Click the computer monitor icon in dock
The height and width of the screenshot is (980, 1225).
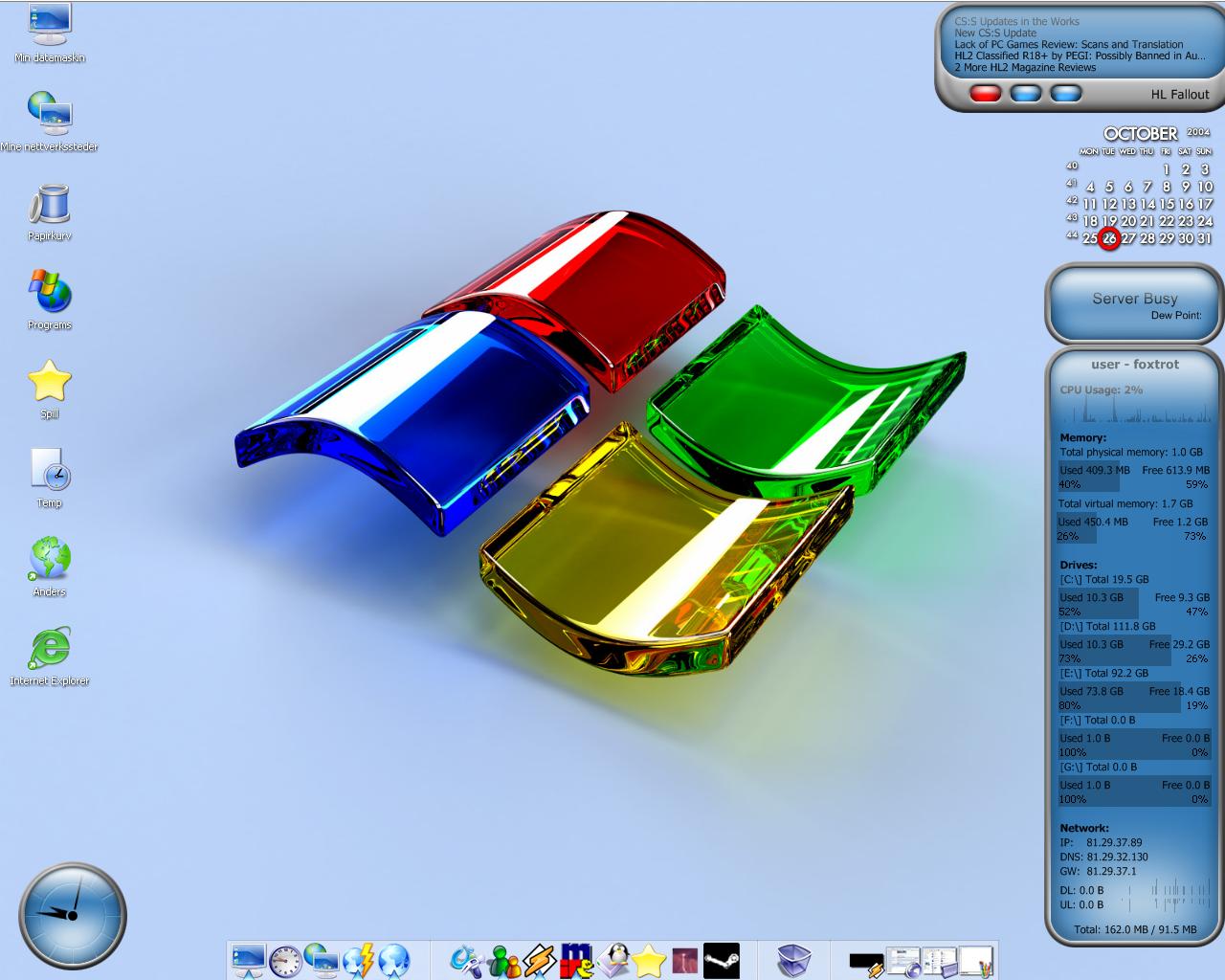coord(249,960)
